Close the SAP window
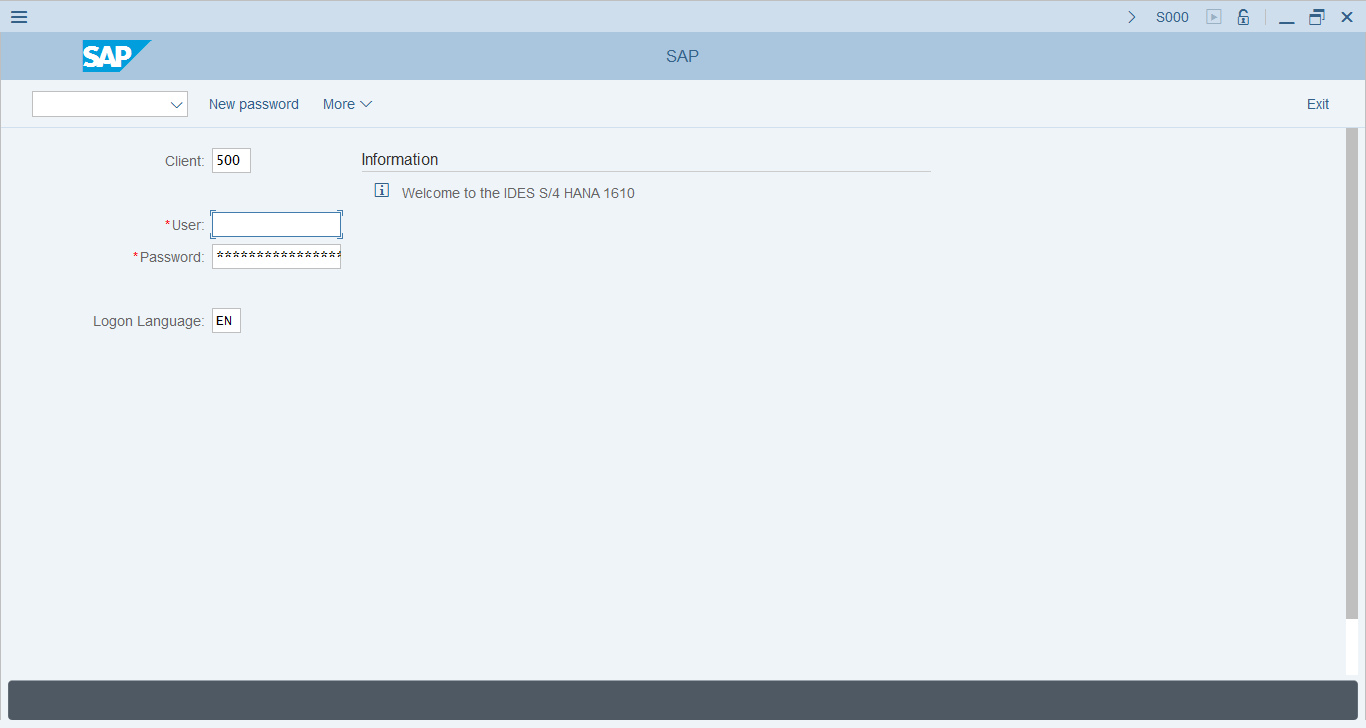The image size is (1366, 728). coord(1346,17)
